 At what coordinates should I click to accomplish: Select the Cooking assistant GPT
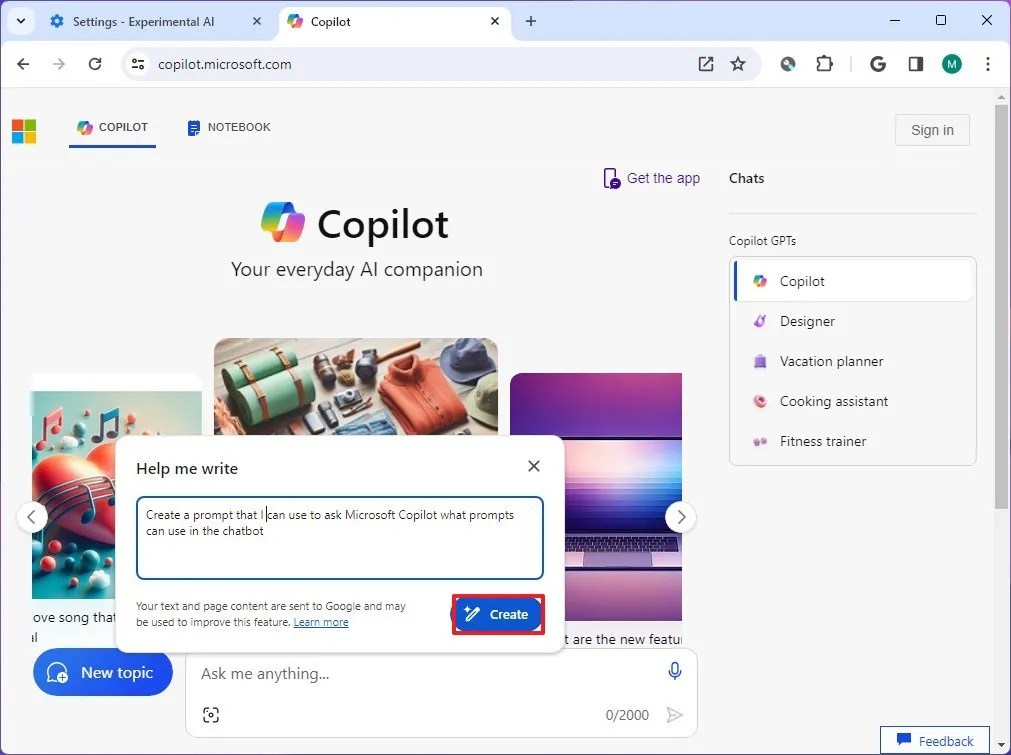coord(833,401)
